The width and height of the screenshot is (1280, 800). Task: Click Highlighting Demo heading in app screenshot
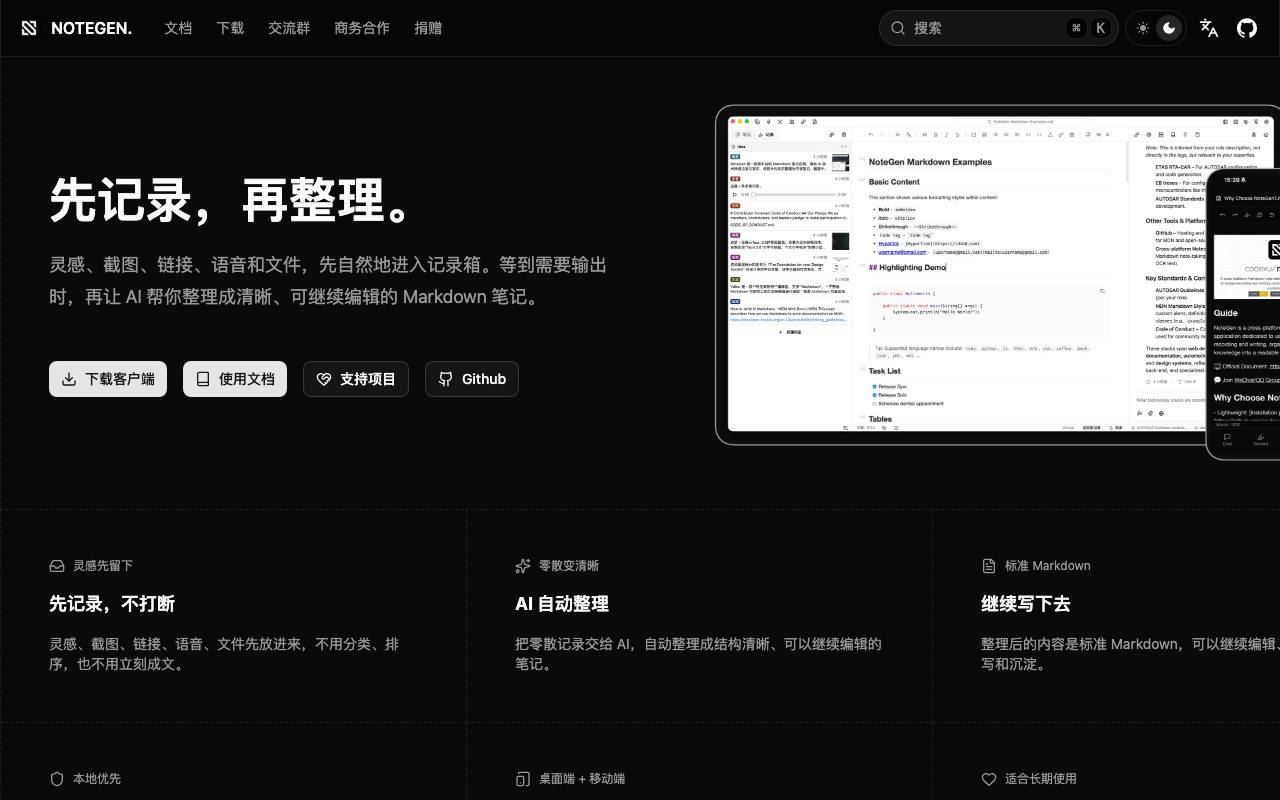click(x=908, y=268)
